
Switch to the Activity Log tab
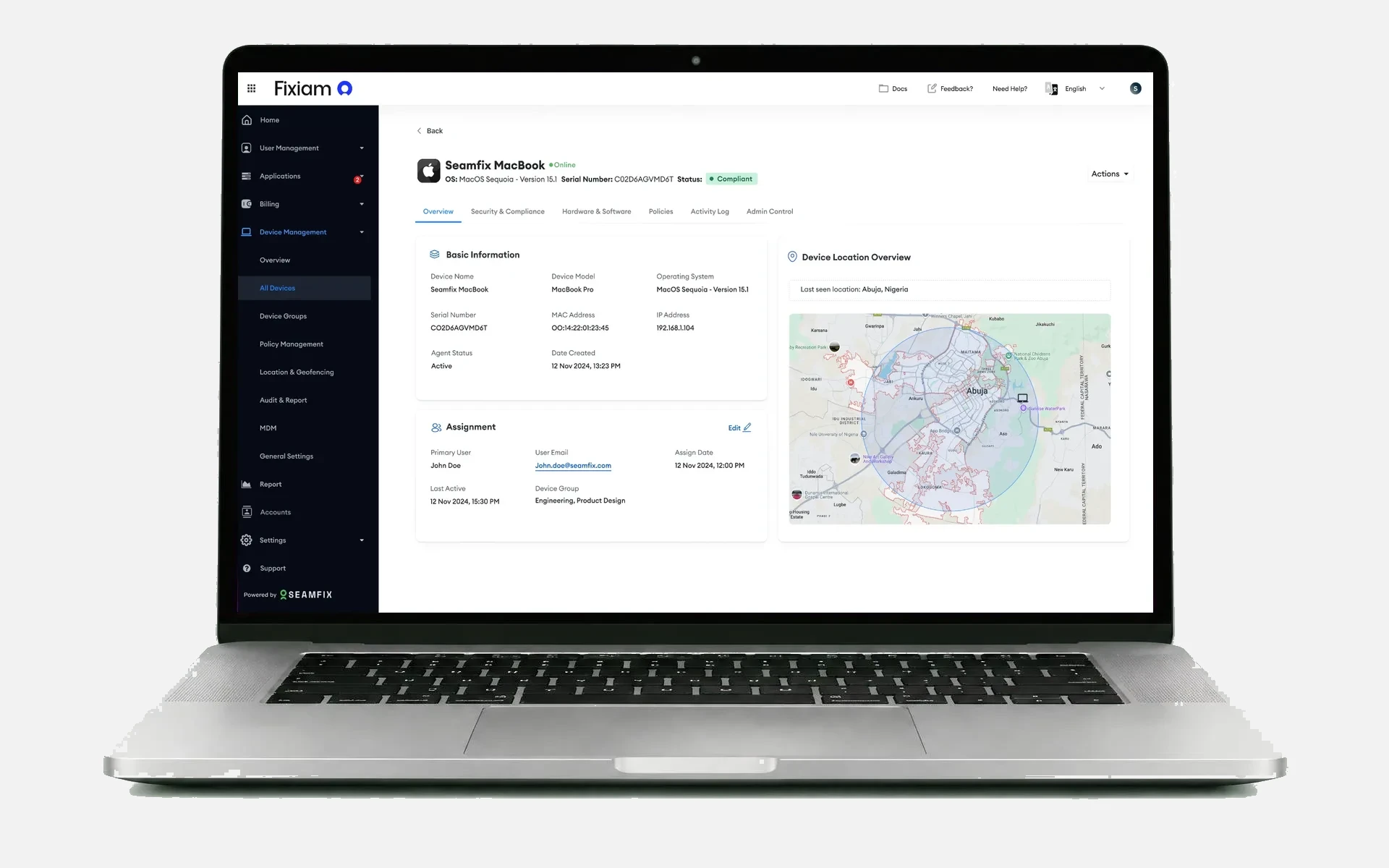[x=710, y=211]
